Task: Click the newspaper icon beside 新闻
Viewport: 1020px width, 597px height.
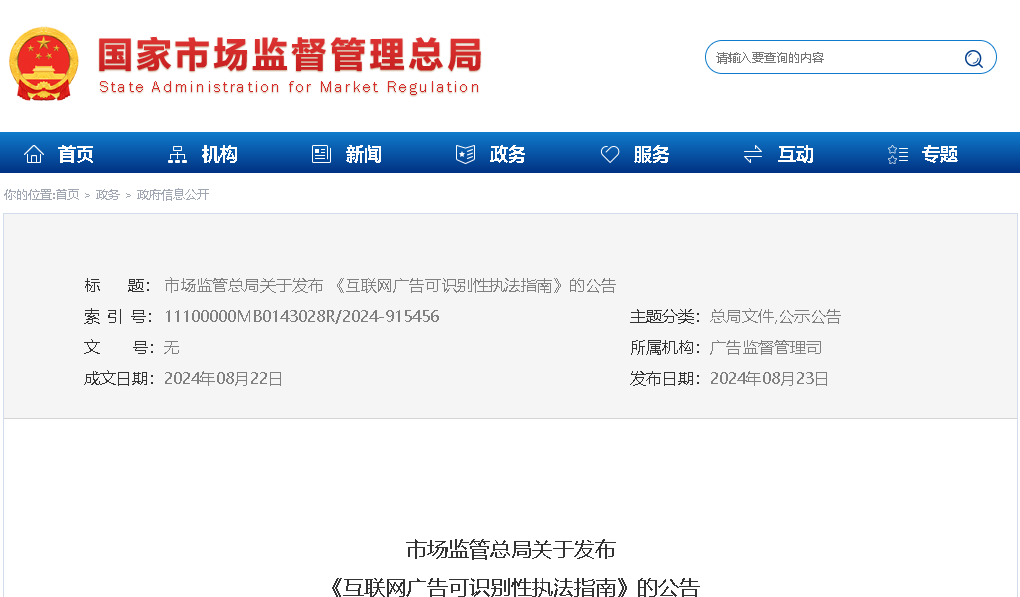Action: coord(321,154)
